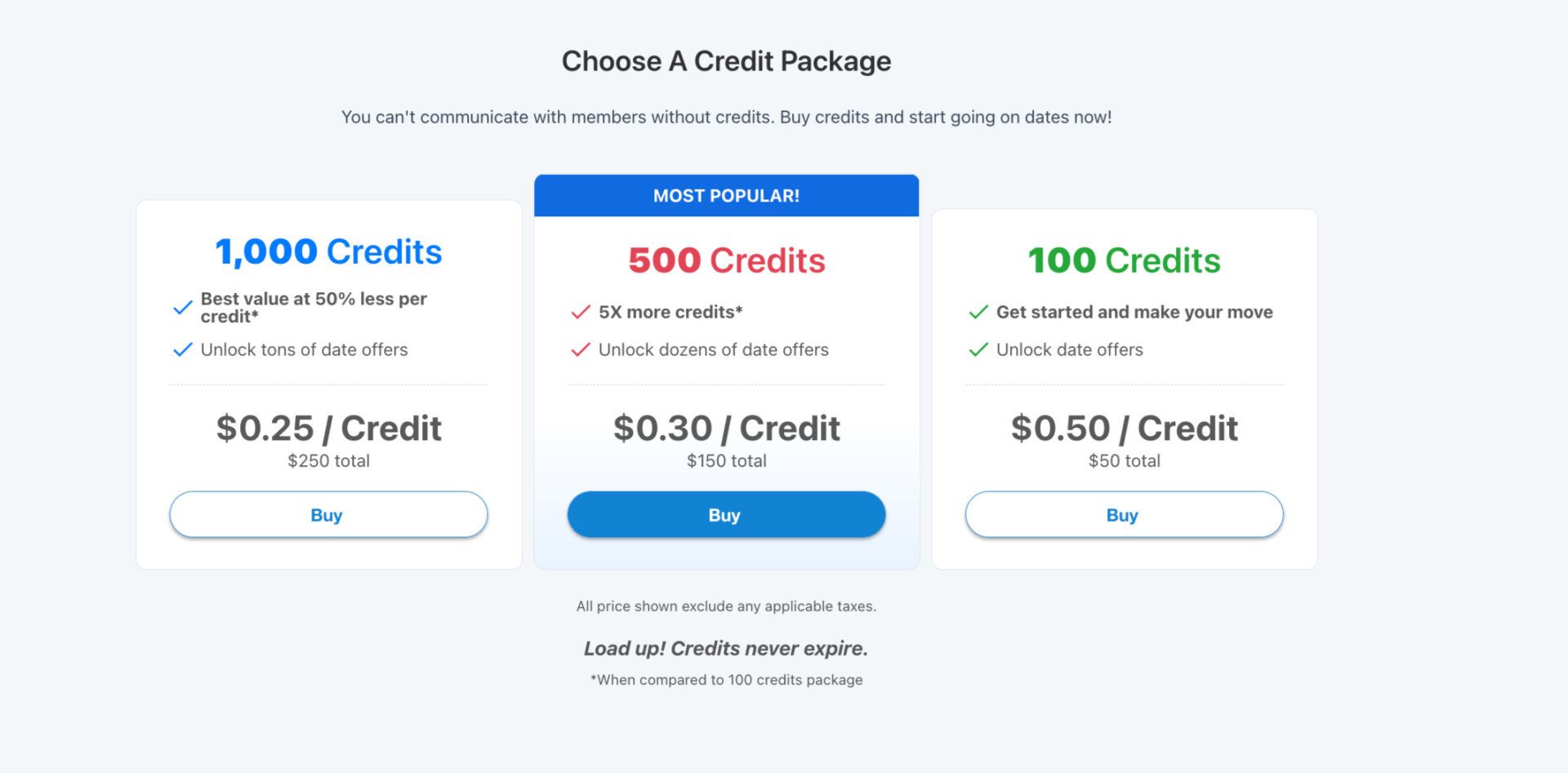Buy the 100 Credits package

(x=1124, y=515)
